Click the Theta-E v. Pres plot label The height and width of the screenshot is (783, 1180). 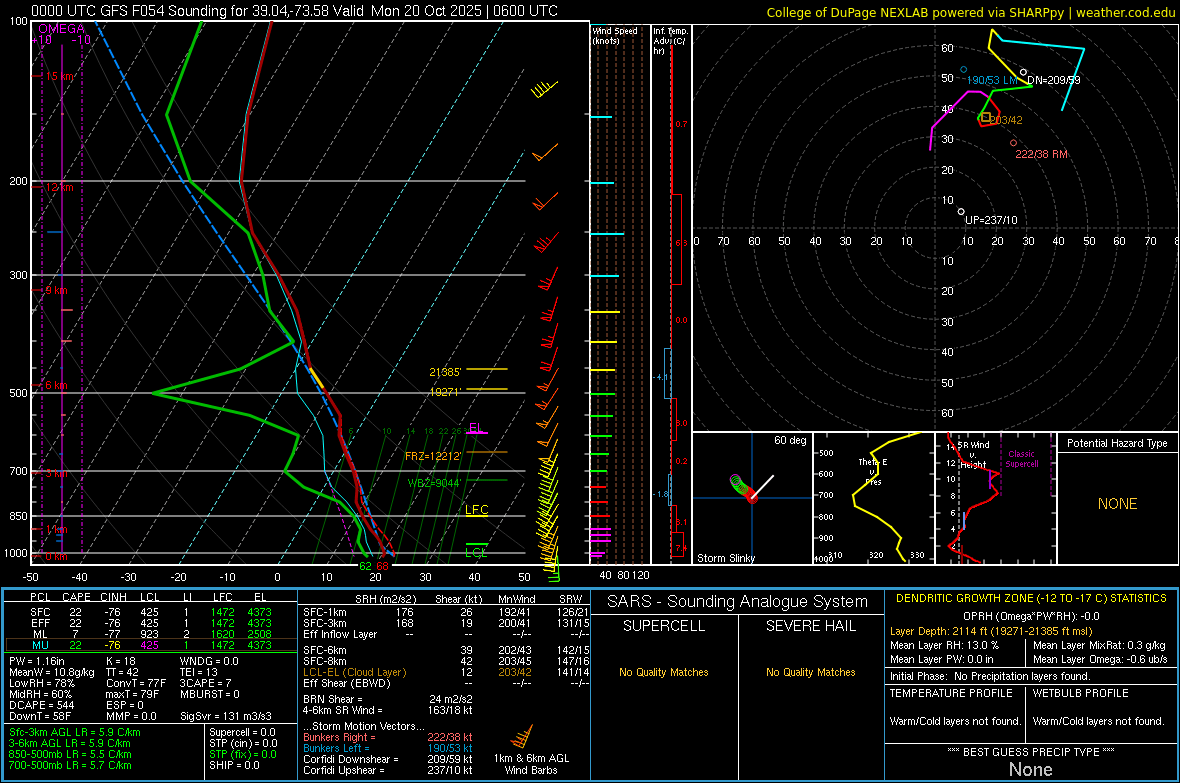point(873,471)
